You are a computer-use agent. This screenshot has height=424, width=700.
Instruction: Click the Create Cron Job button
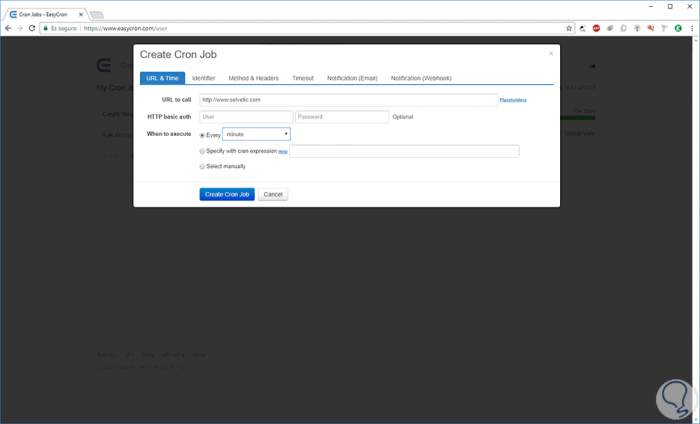[x=227, y=194]
